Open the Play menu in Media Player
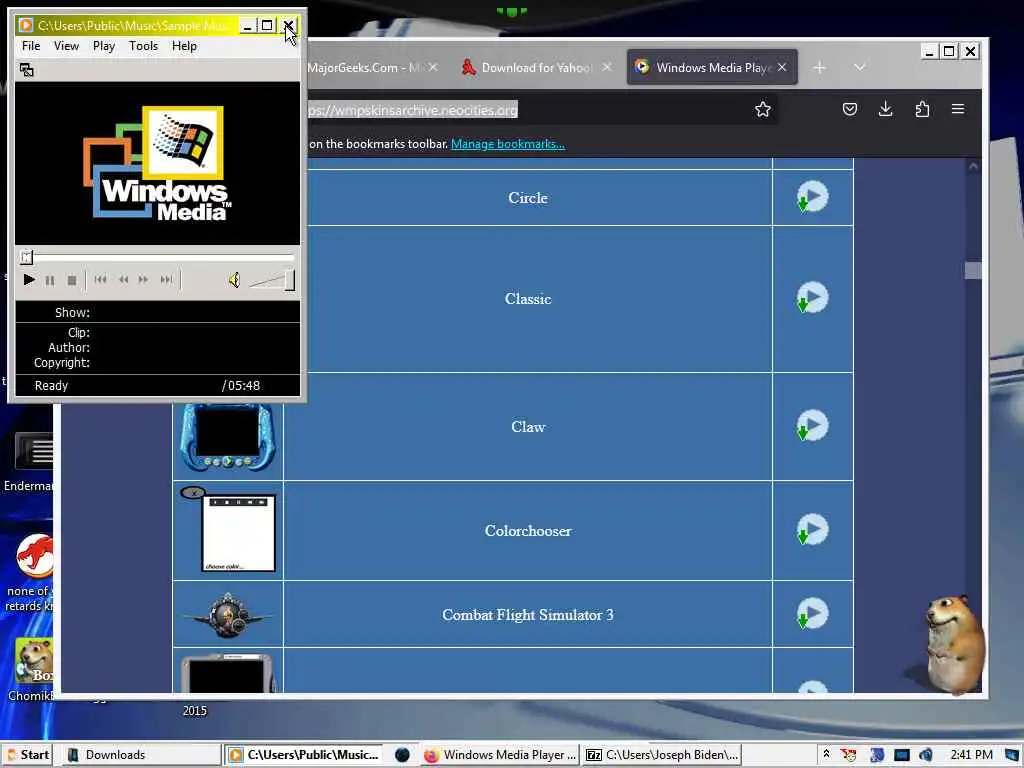1024x768 pixels. pyautogui.click(x=104, y=46)
